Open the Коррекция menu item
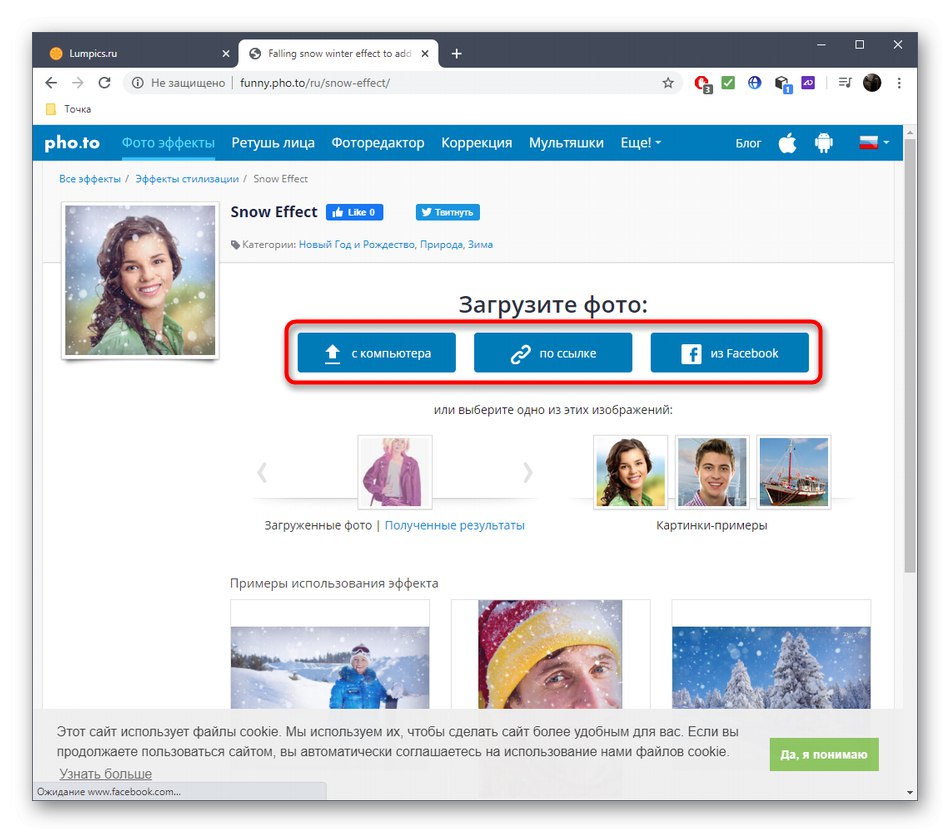Image resolution: width=950 pixels, height=833 pixels. point(476,143)
